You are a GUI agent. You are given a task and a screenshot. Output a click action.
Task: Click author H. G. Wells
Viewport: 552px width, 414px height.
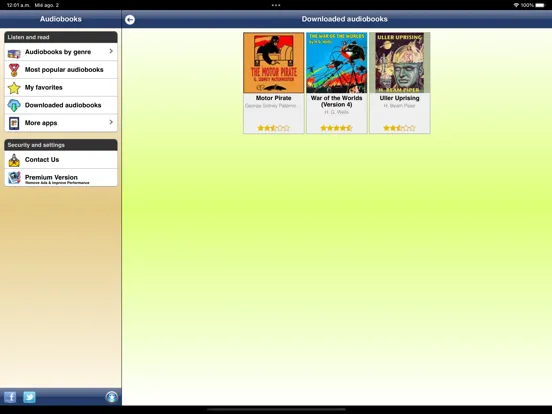(337, 112)
